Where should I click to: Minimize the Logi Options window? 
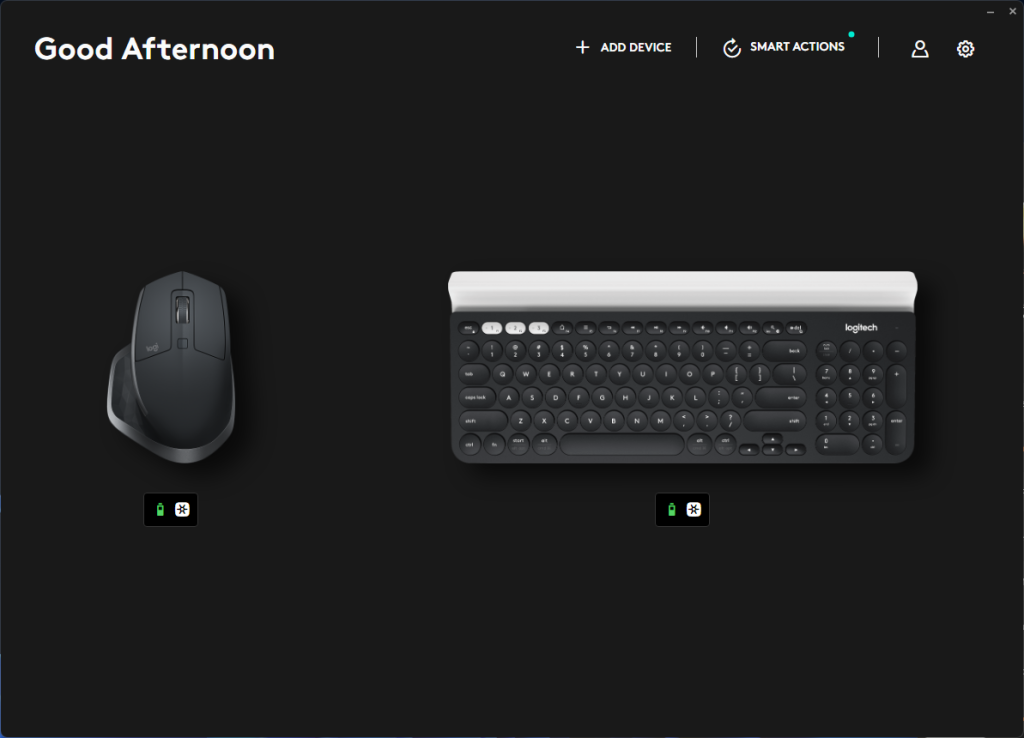click(990, 12)
